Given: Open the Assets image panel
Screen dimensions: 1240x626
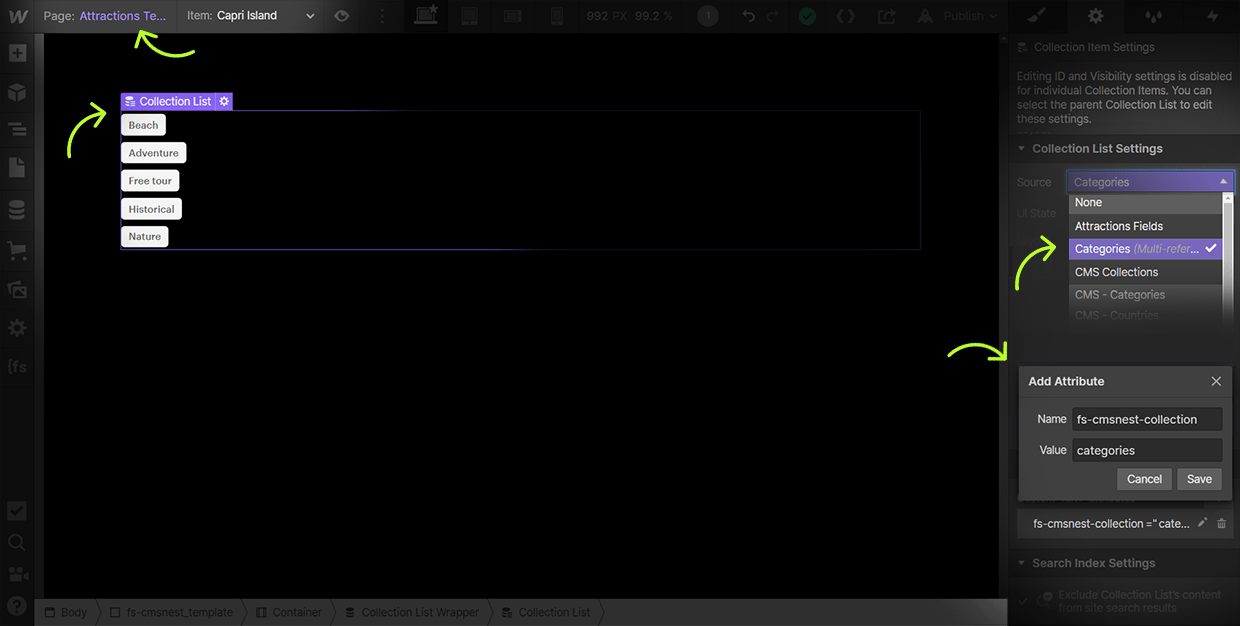Looking at the screenshot, I should pyautogui.click(x=17, y=289).
